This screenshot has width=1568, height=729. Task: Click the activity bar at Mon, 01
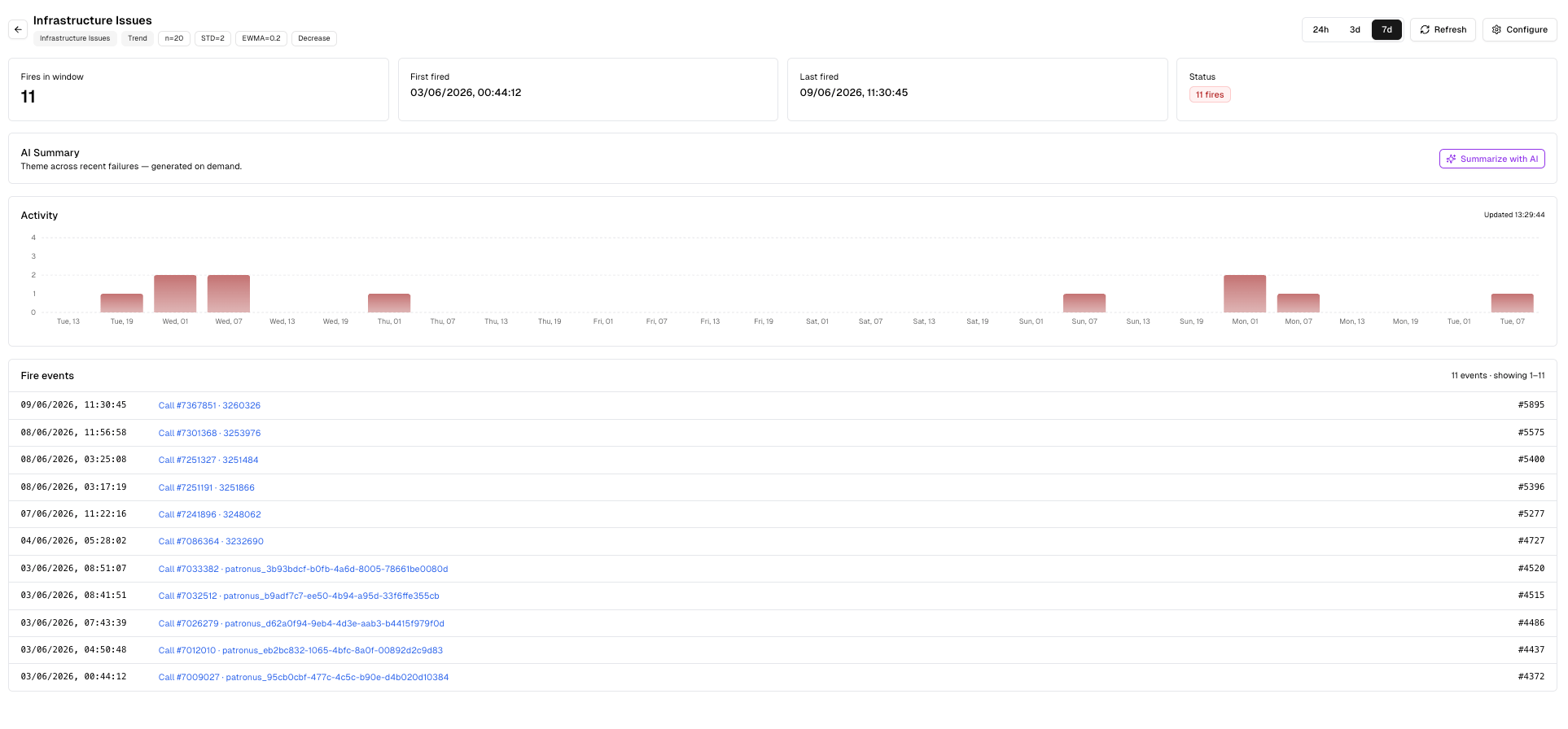point(1245,294)
